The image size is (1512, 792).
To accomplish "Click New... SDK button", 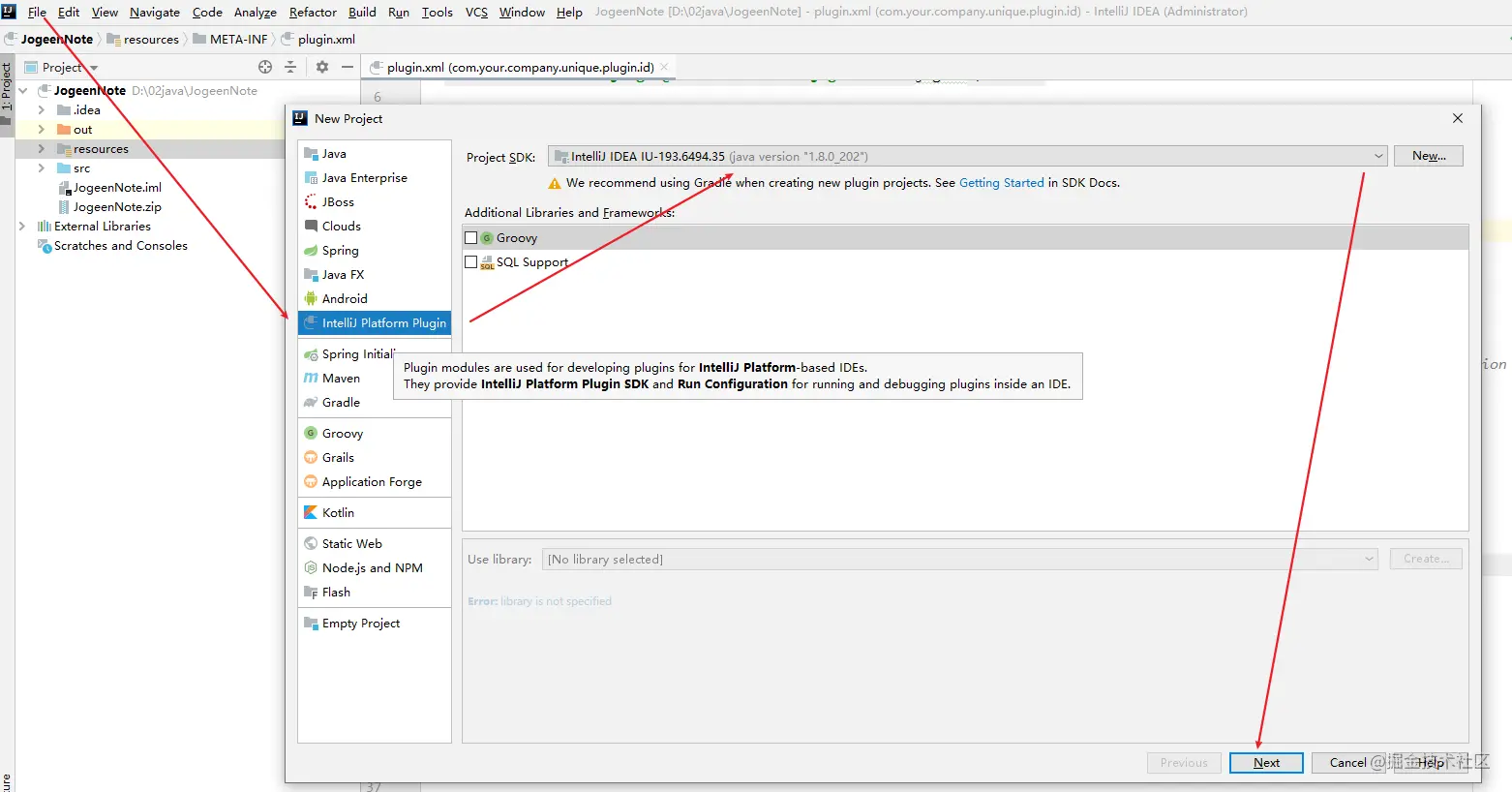I will (1429, 156).
